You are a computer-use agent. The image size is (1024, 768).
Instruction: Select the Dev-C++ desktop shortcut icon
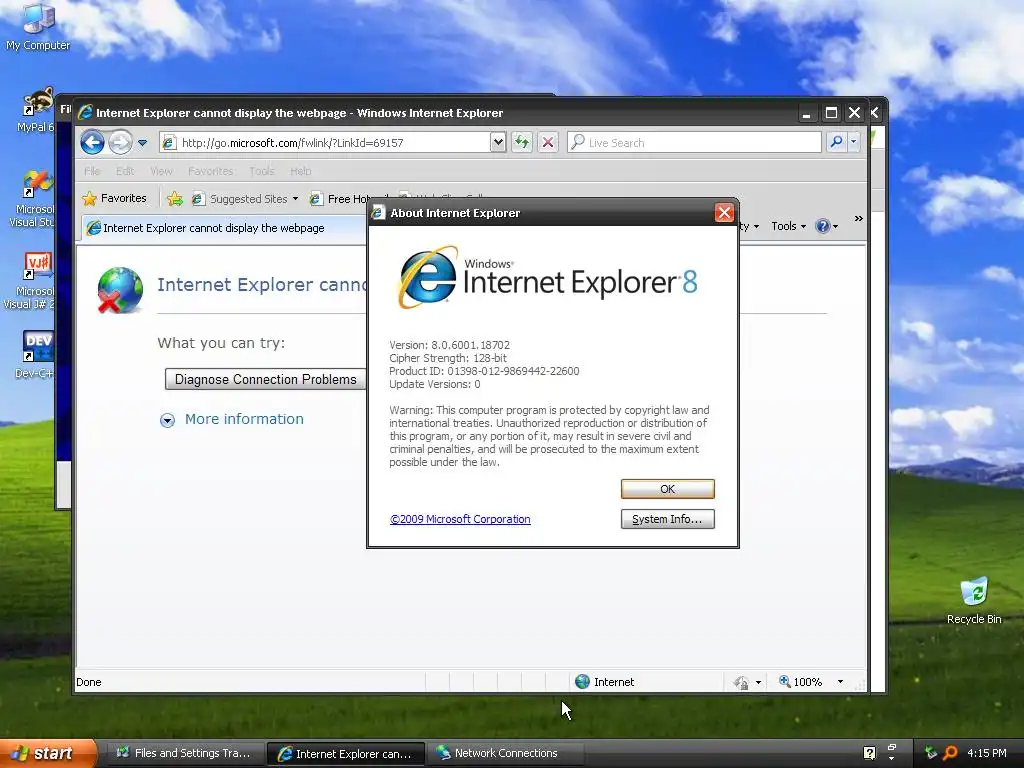pos(36,355)
